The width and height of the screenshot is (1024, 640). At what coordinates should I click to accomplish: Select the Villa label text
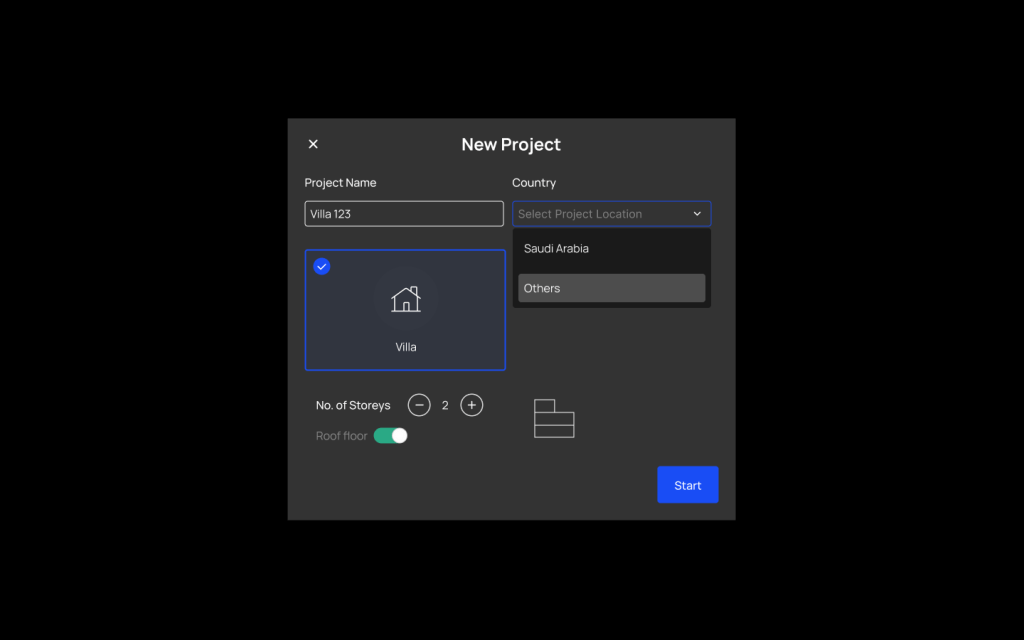(405, 347)
